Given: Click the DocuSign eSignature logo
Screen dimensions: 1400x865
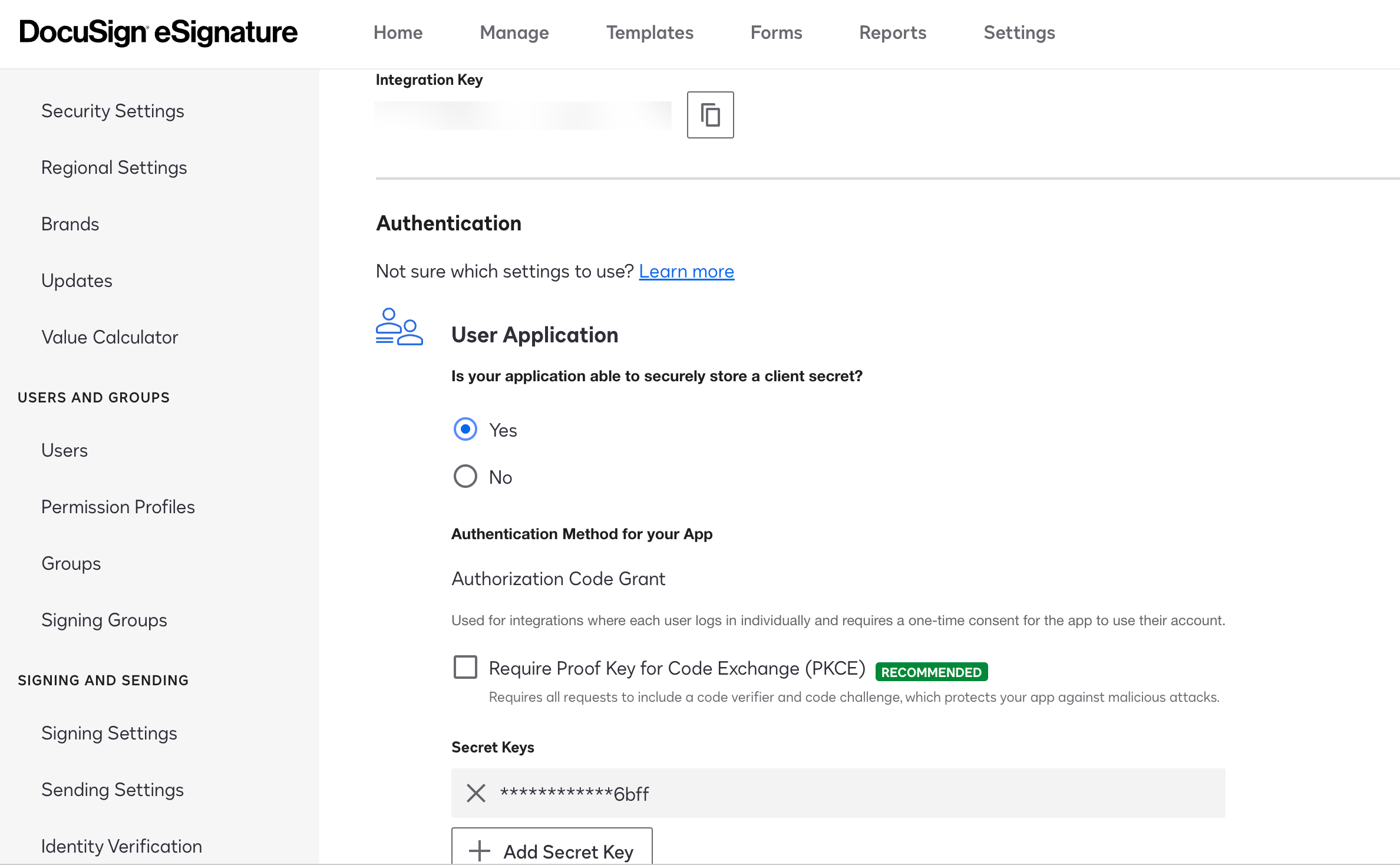Looking at the screenshot, I should [158, 32].
